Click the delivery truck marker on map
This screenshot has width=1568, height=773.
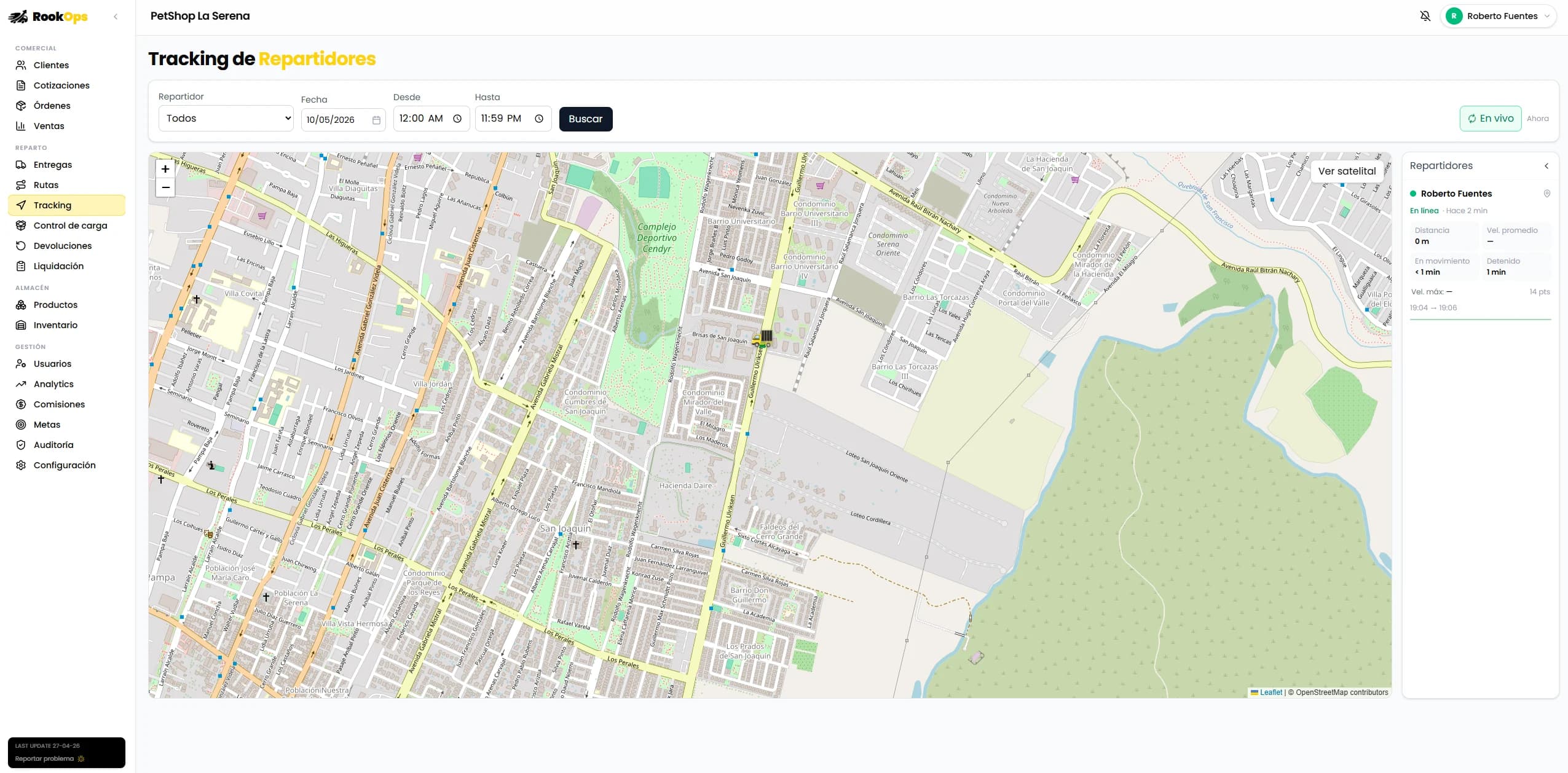[762, 339]
